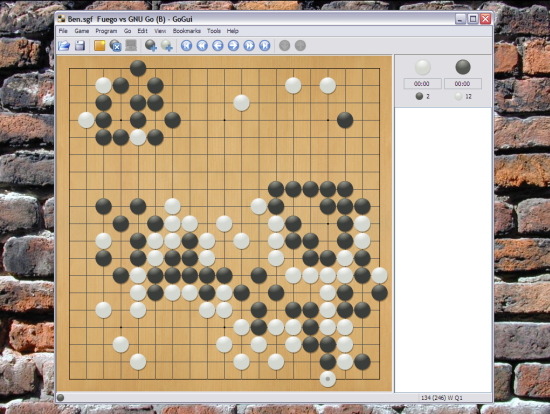Maximize the GoGui window
This screenshot has width=550, height=414.
pos(473,19)
